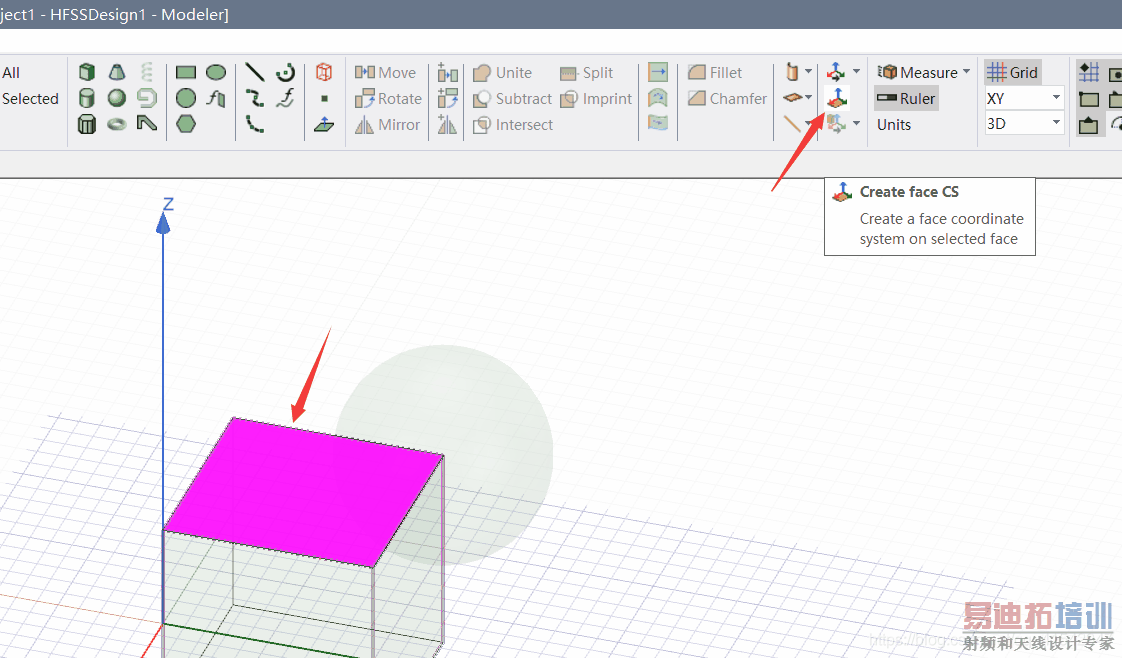Select the Draw helix tool
1122x658 pixels.
147,72
